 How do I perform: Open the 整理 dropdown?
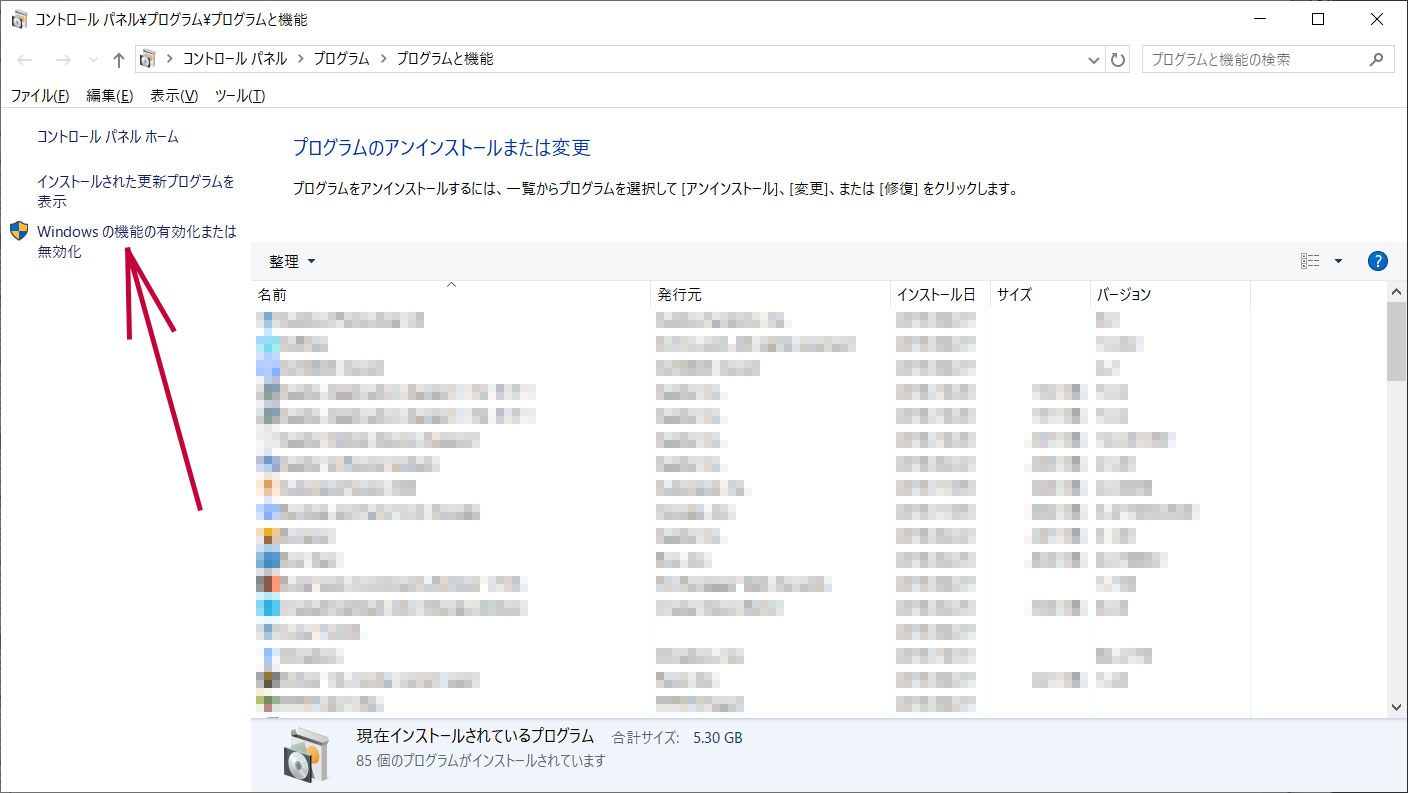pos(292,261)
